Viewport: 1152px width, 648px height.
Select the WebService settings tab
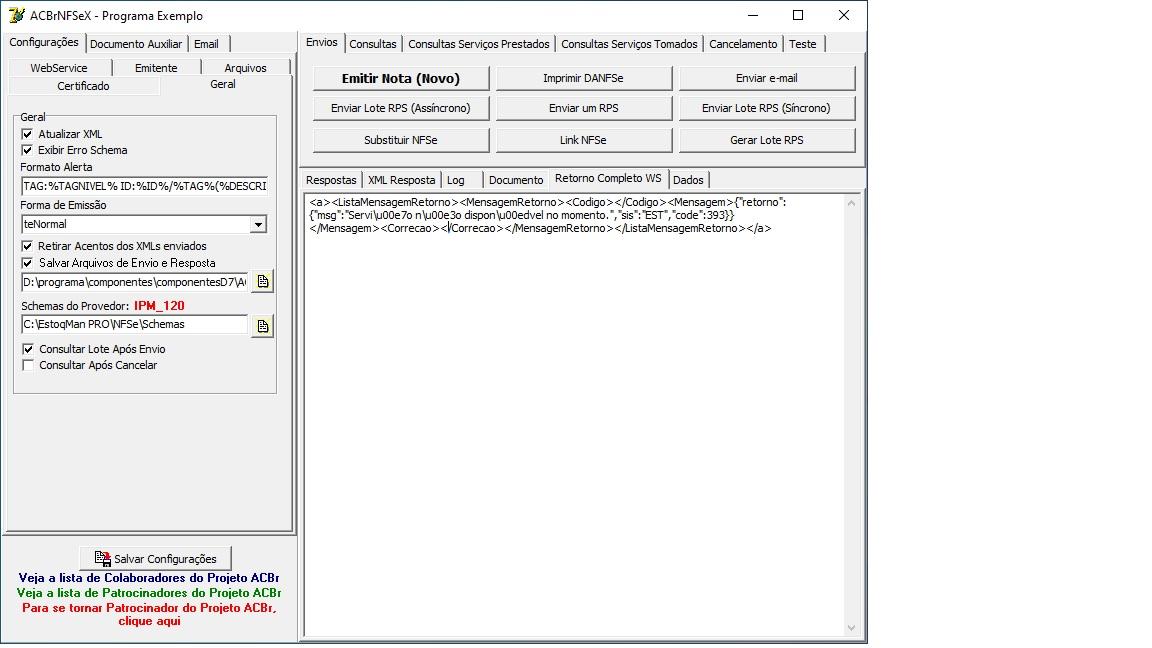click(59, 68)
